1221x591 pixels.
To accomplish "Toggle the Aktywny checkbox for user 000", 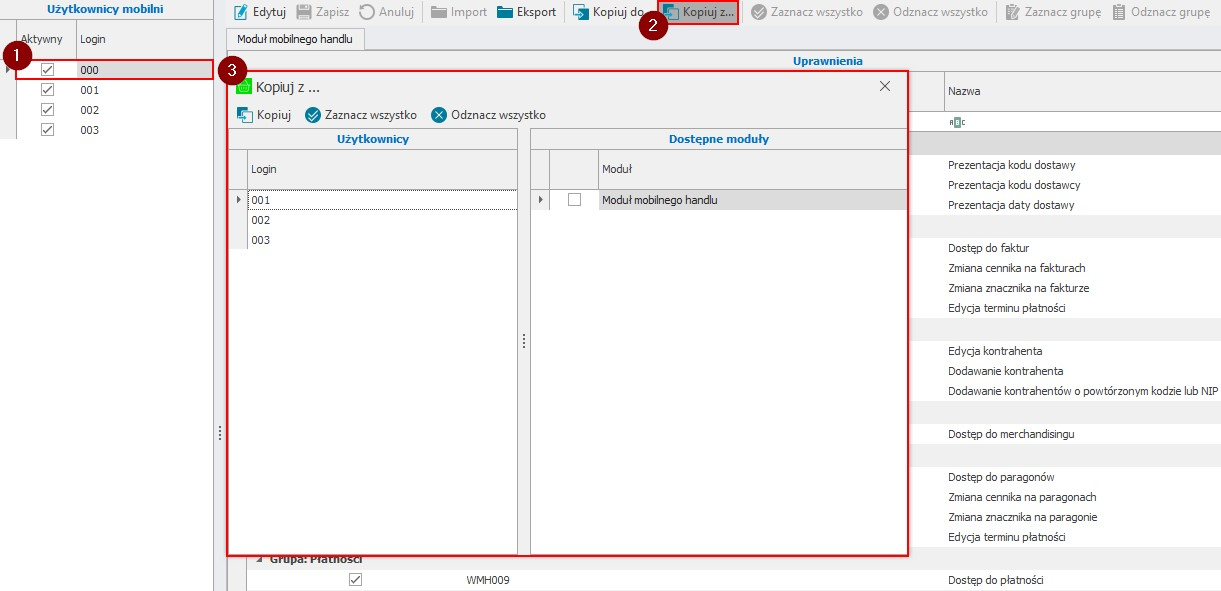I will pos(47,70).
